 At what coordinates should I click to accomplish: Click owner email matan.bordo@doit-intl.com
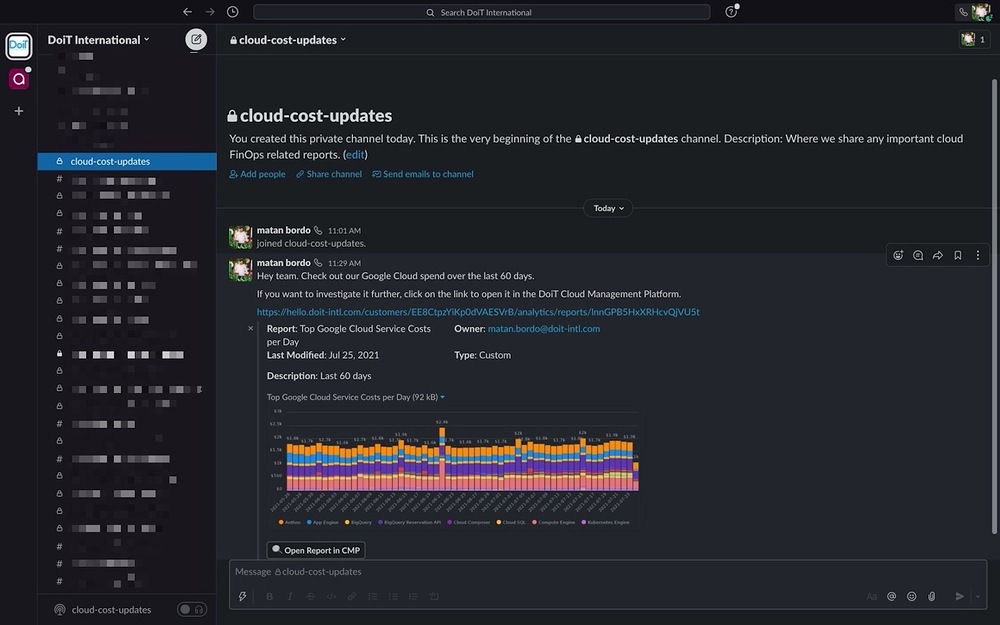click(544, 328)
